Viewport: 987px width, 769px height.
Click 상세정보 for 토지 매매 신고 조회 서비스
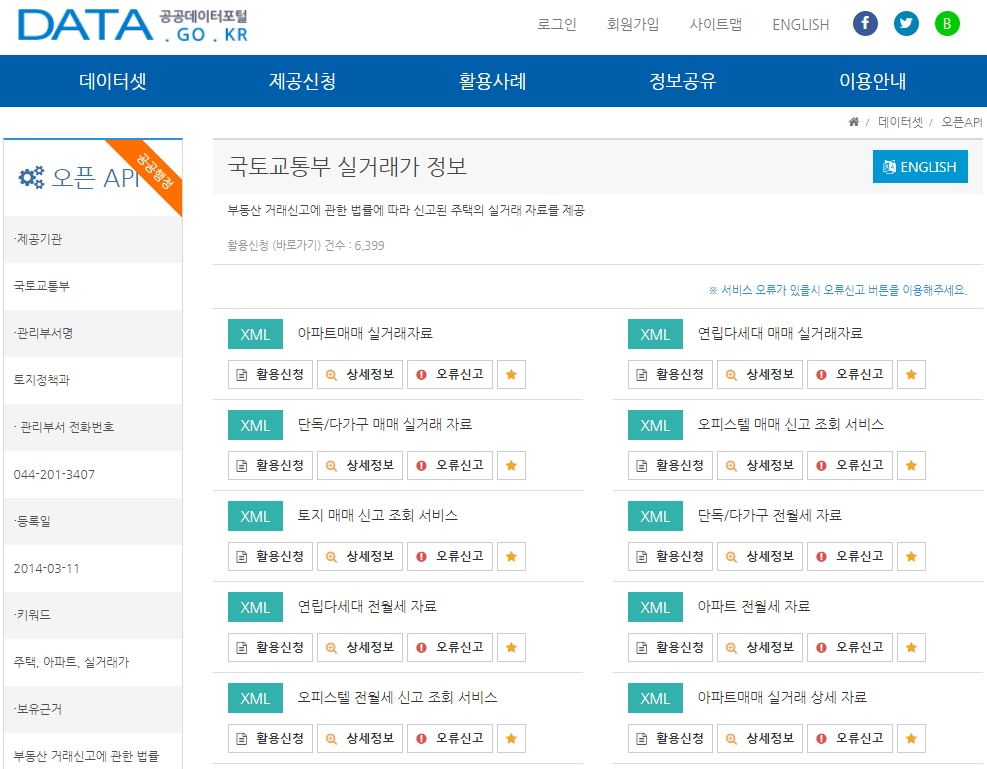click(360, 556)
